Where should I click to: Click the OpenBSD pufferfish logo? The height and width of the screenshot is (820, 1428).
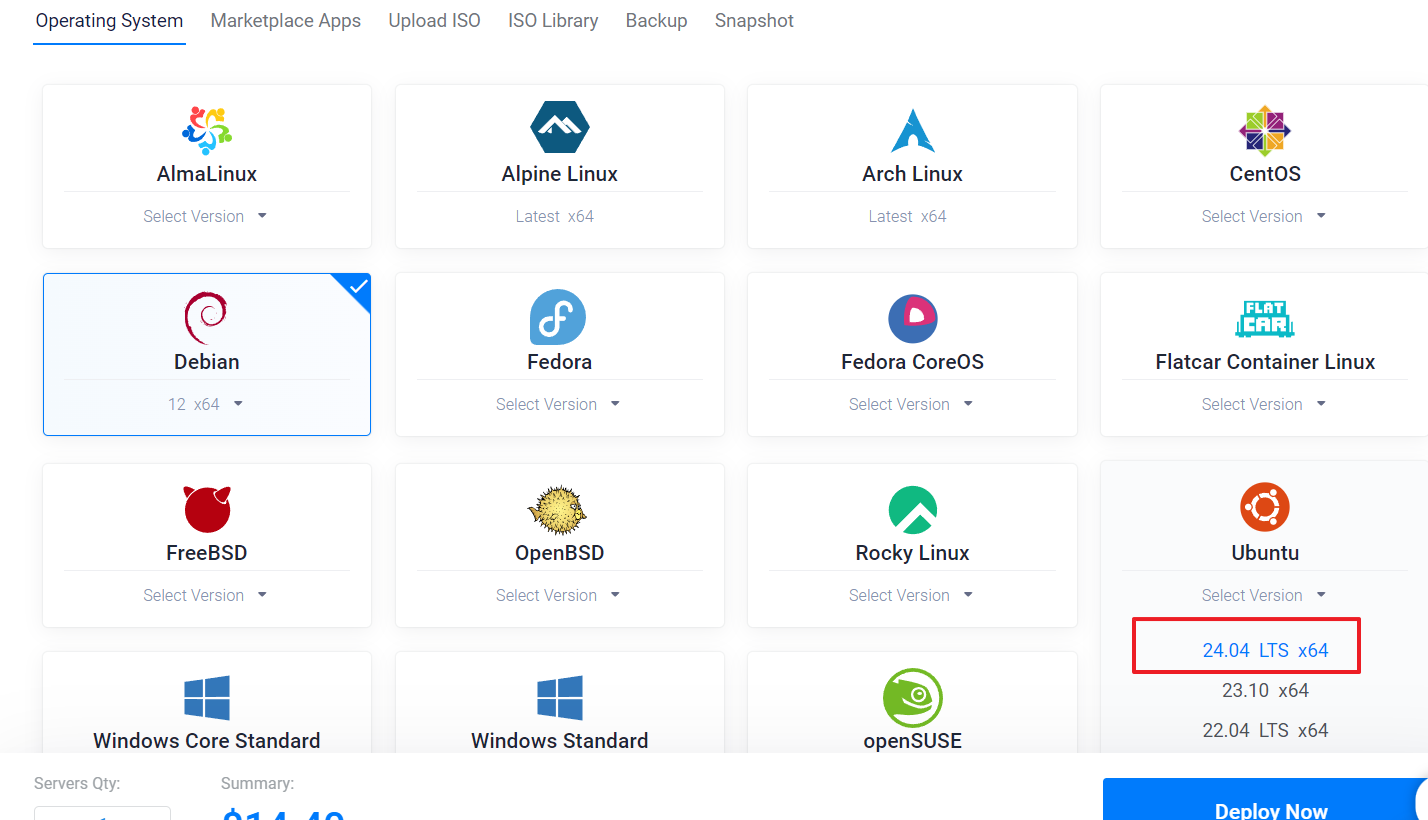tap(557, 509)
